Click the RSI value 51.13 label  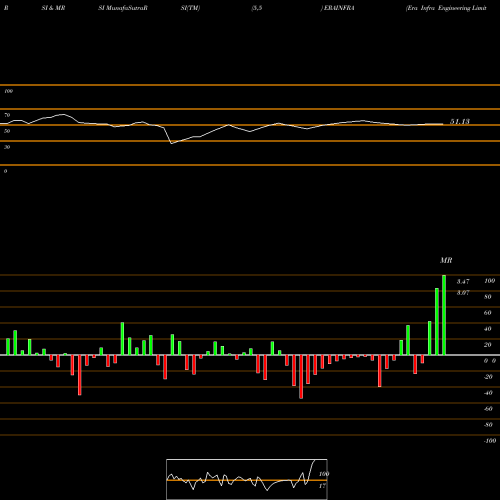[x=460, y=122]
